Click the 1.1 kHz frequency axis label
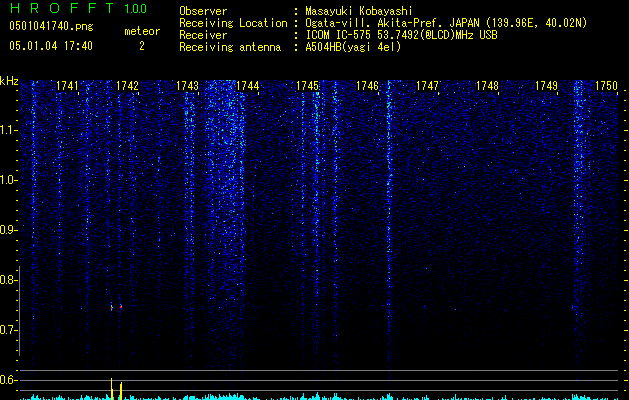629x400 pixels. tap(8, 130)
